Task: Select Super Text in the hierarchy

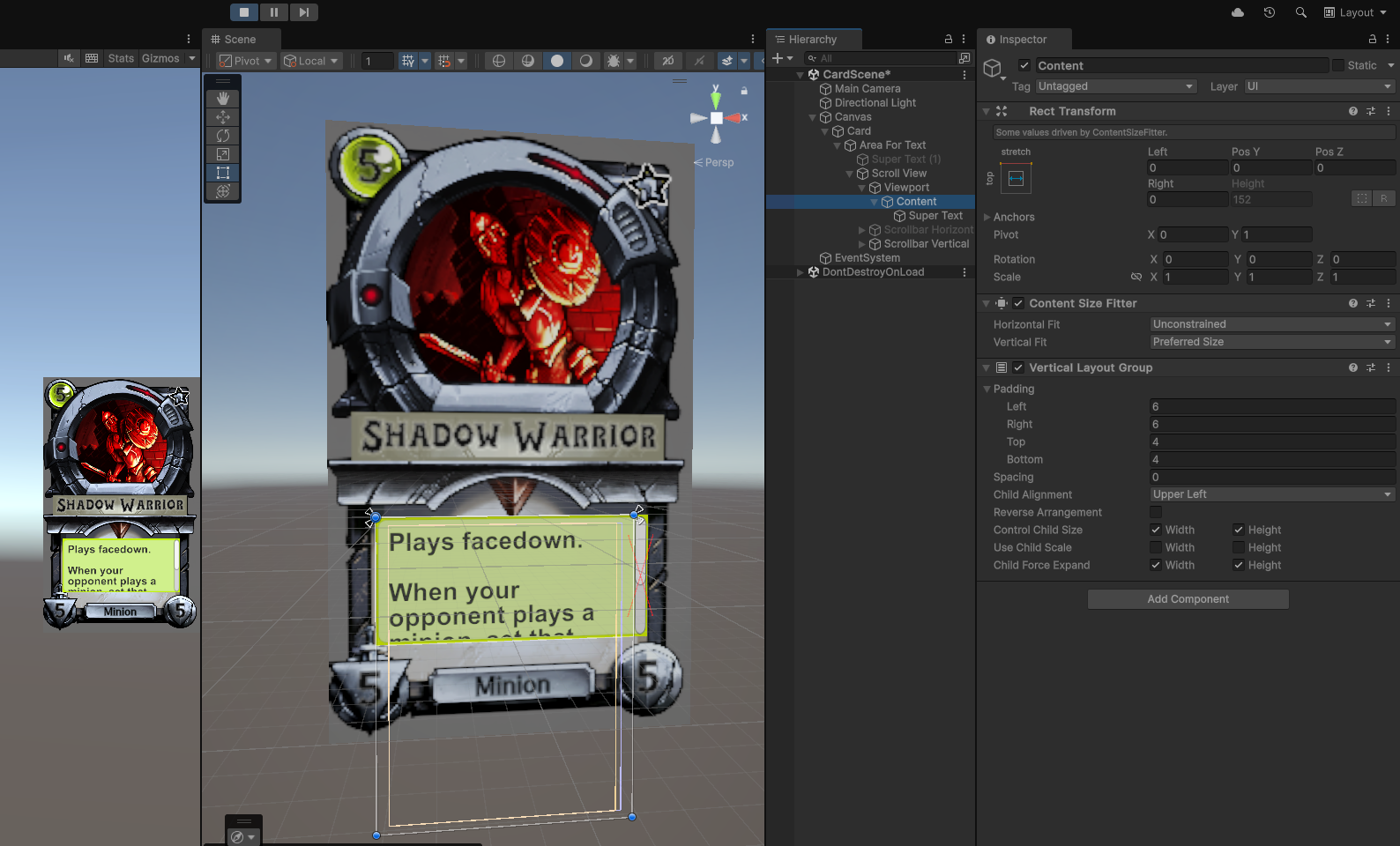Action: tap(935, 216)
